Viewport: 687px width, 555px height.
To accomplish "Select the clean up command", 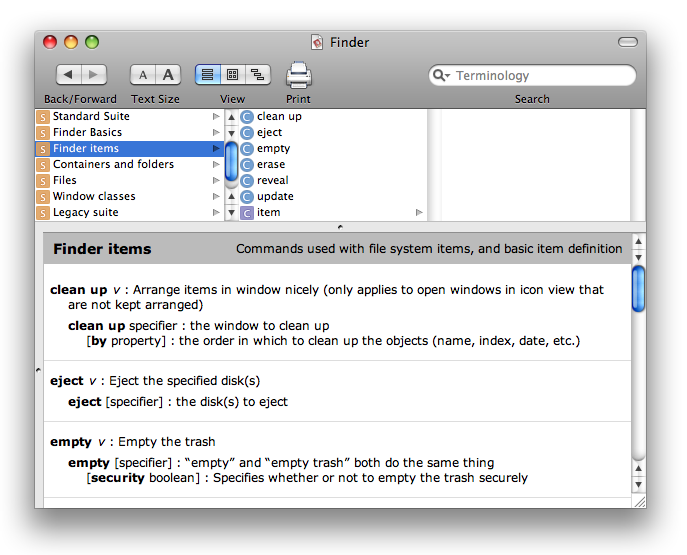I will (x=333, y=117).
